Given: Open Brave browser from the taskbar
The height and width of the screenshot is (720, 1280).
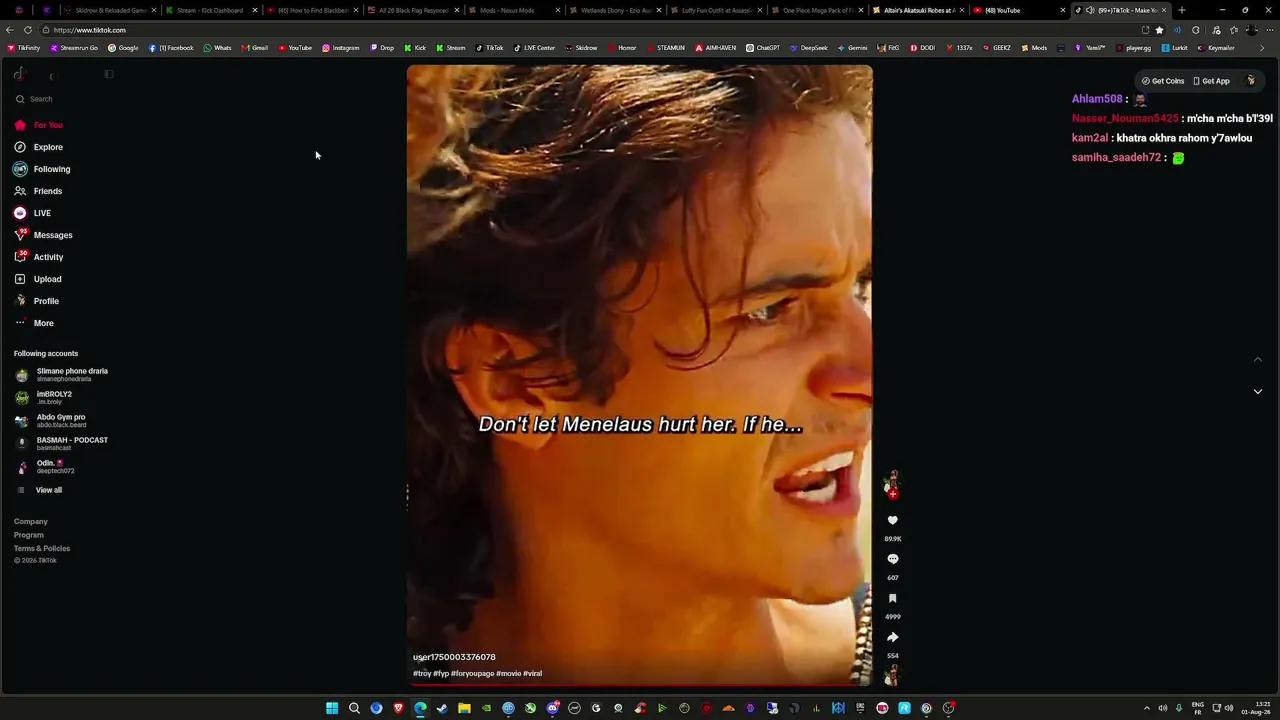Looking at the screenshot, I should click(x=398, y=708).
